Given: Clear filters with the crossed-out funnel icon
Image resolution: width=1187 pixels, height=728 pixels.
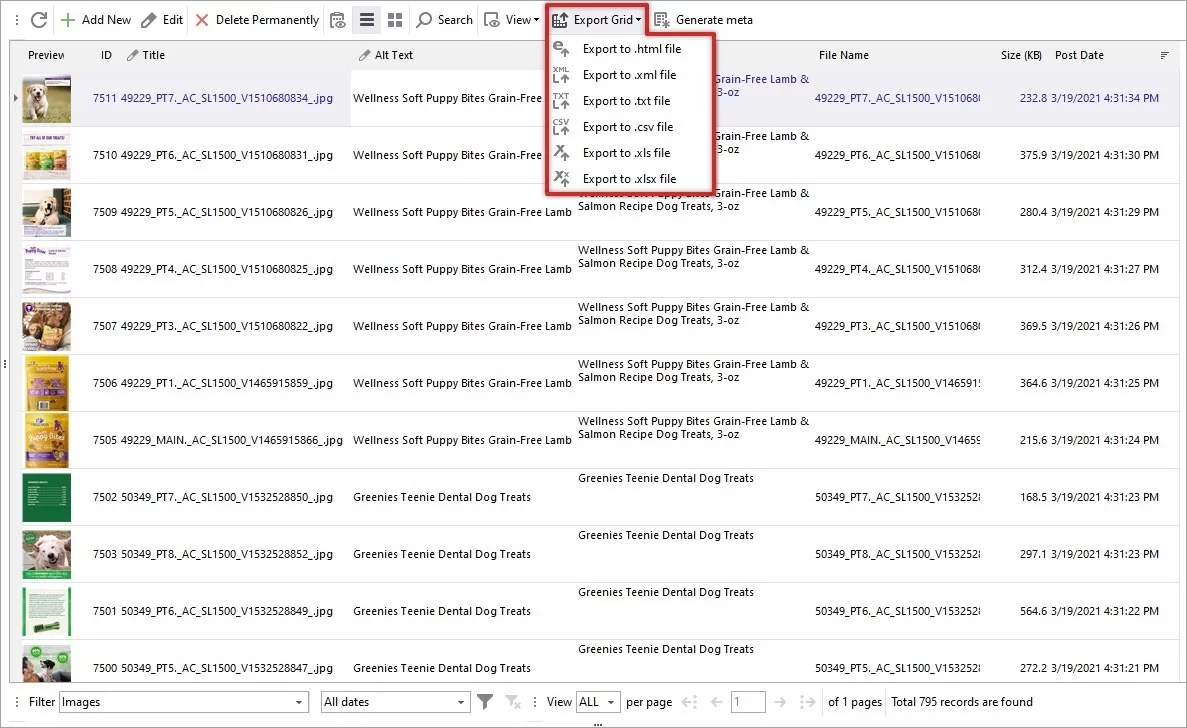Looking at the screenshot, I should coord(512,701).
